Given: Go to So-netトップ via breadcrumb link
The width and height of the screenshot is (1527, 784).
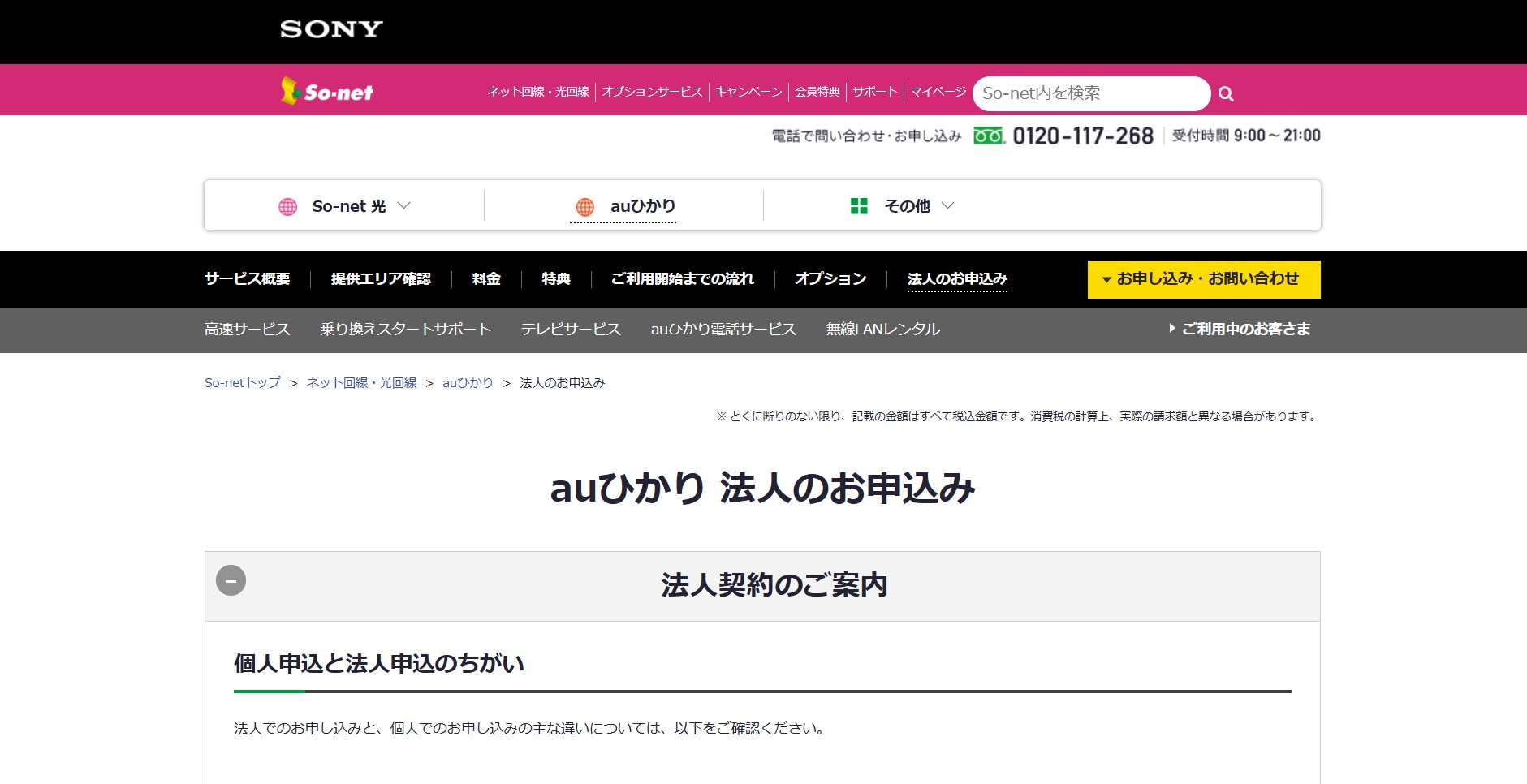Looking at the screenshot, I should 240,382.
